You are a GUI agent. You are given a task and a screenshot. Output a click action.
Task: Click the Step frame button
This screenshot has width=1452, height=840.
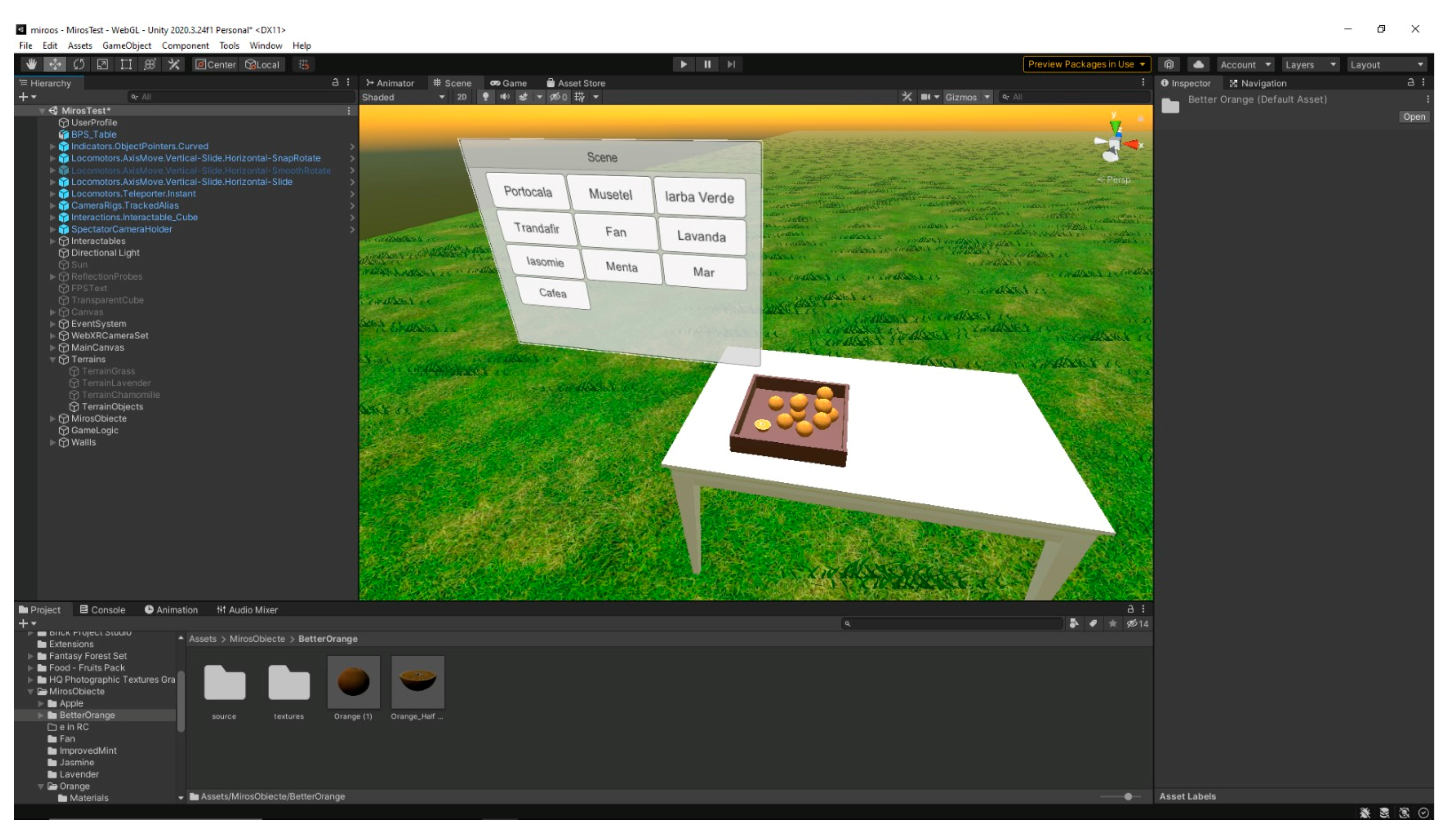pyautogui.click(x=731, y=65)
